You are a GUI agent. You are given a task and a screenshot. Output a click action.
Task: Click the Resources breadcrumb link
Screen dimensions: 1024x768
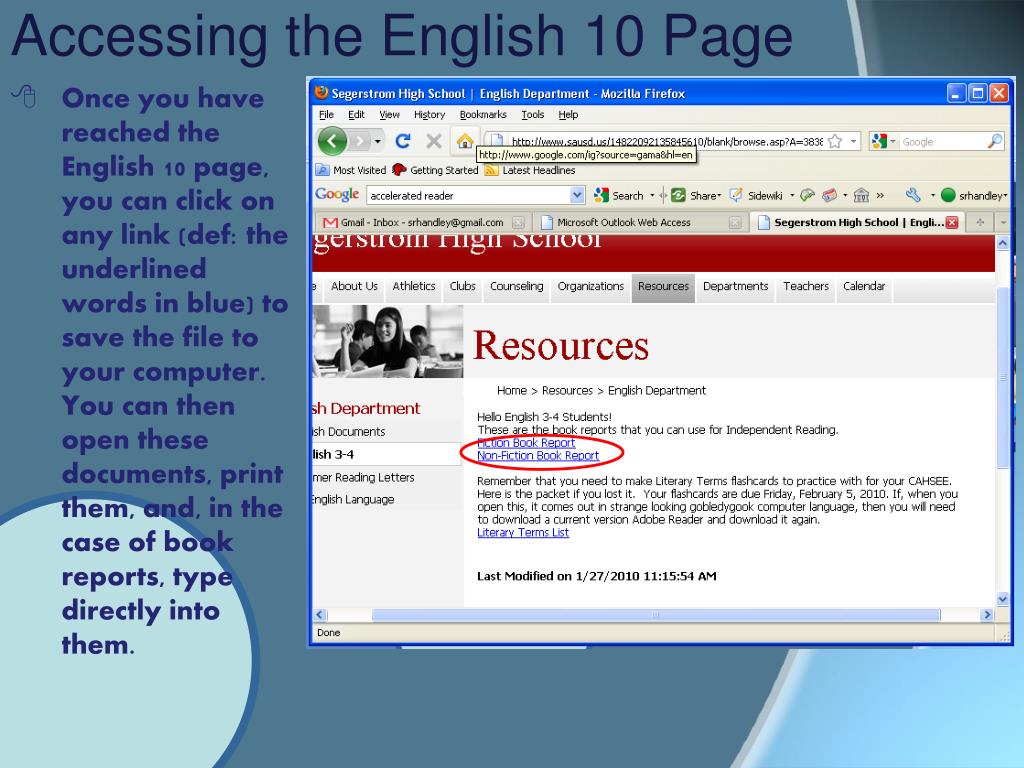click(x=567, y=391)
